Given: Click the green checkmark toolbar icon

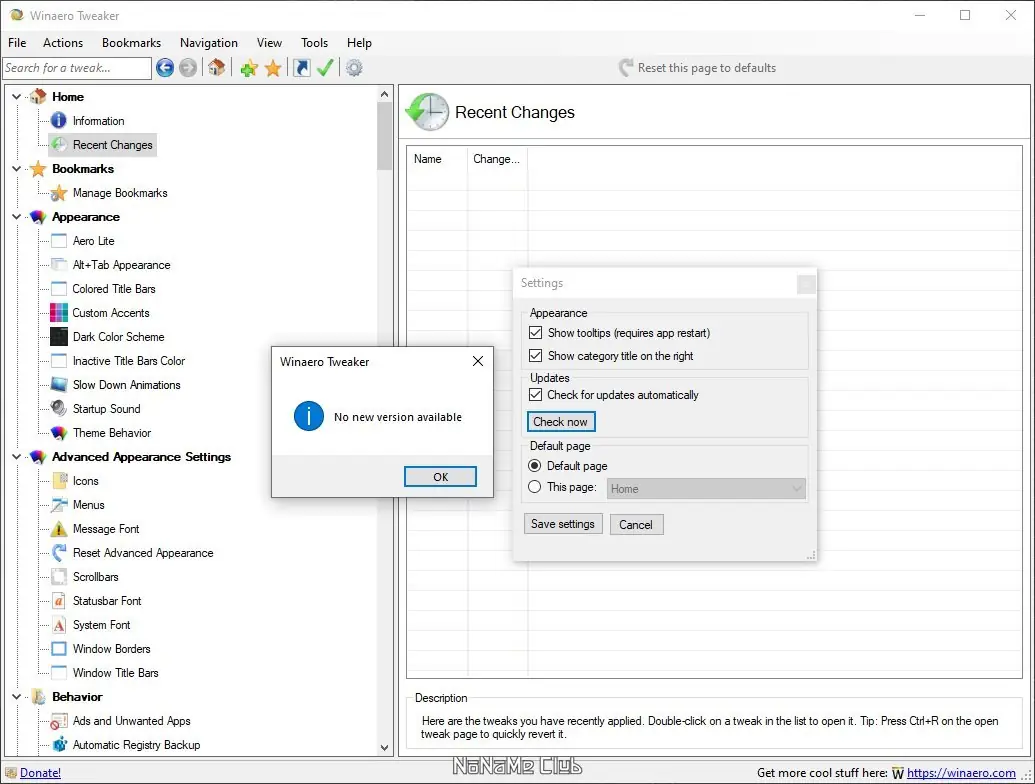Looking at the screenshot, I should click(x=325, y=67).
